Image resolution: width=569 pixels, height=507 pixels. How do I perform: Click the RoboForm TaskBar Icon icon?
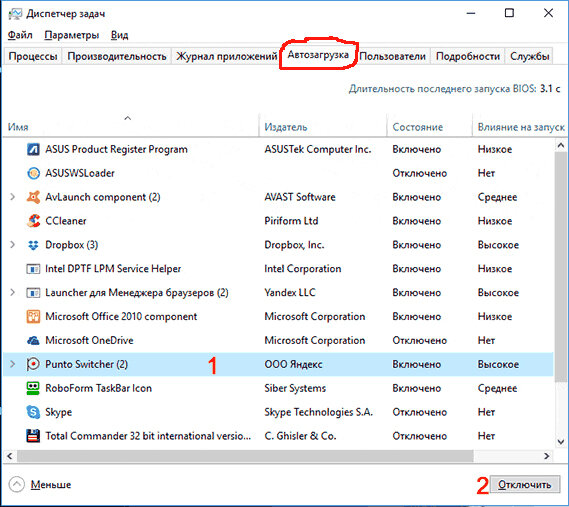click(x=33, y=388)
